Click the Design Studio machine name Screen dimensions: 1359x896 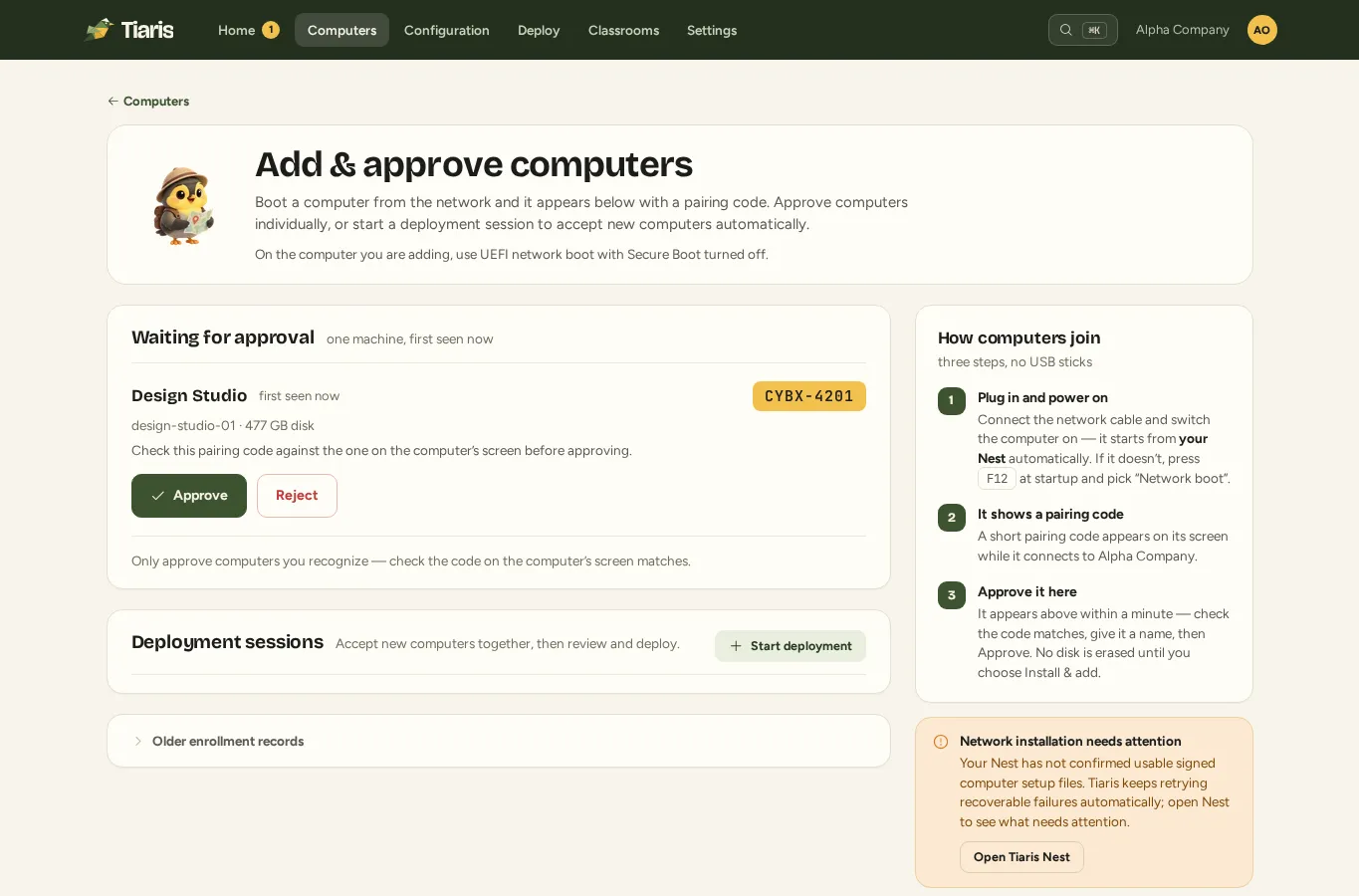pos(189,395)
